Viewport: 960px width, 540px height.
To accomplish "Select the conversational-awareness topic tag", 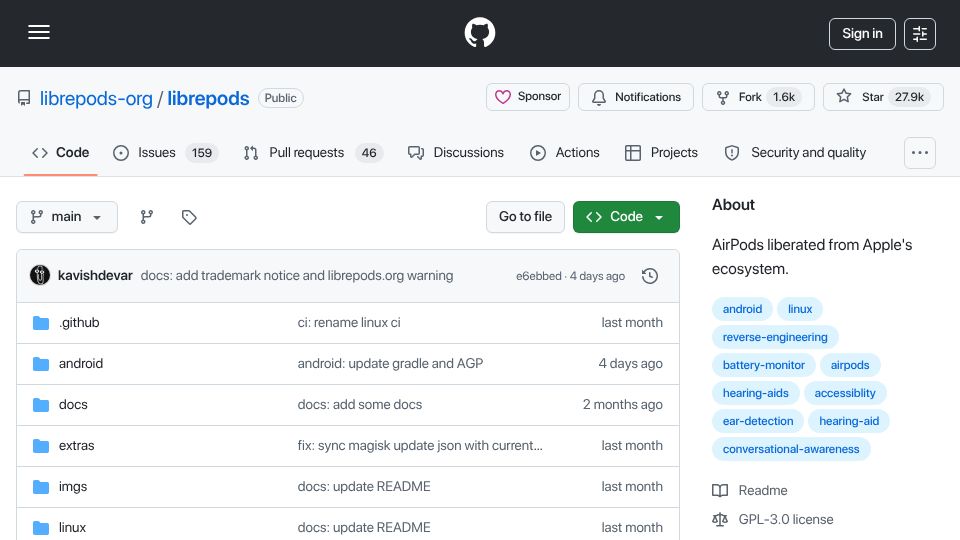I will (x=790, y=450).
